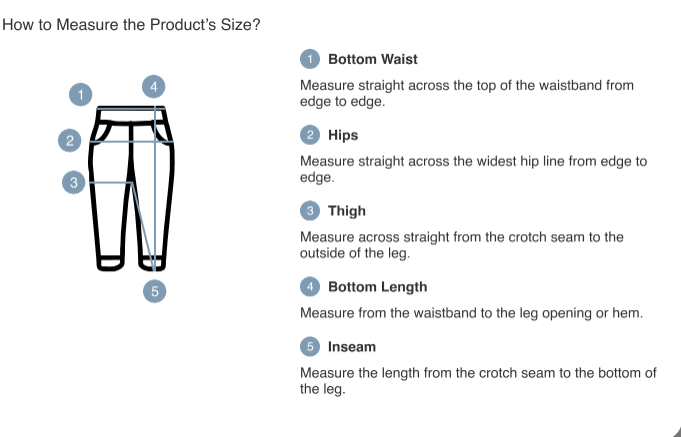Click the number 5 badge beside Inseam

tap(311, 347)
